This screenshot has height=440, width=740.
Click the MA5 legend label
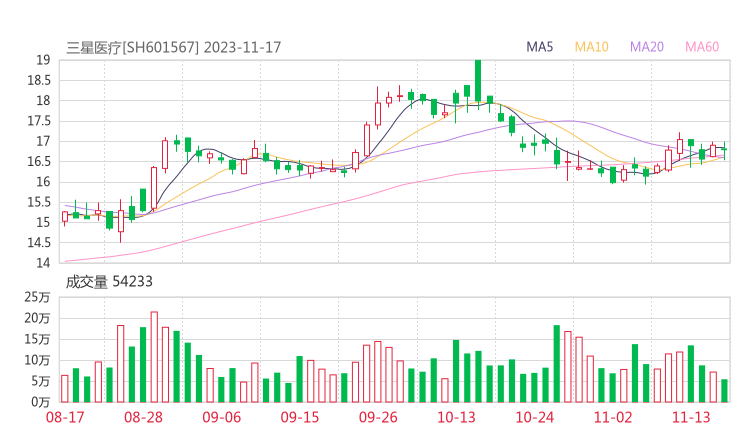coord(539,47)
